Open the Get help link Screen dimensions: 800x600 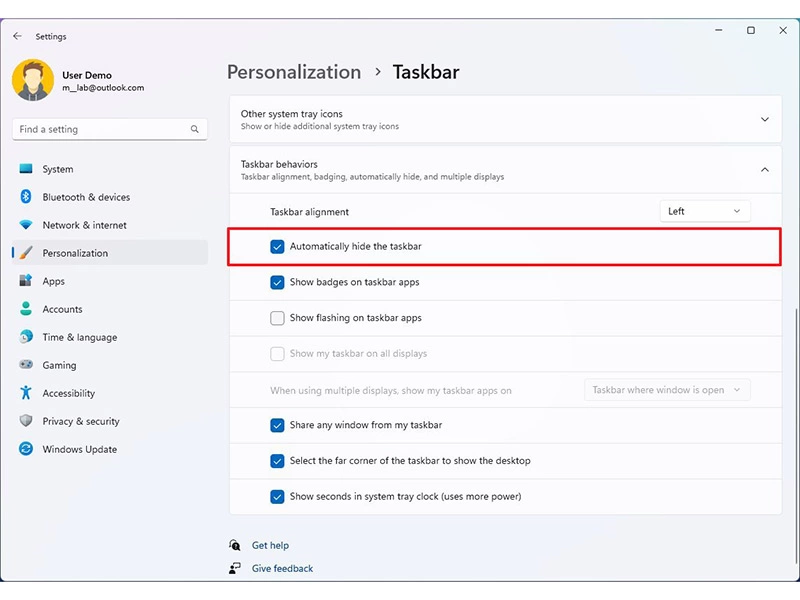271,545
